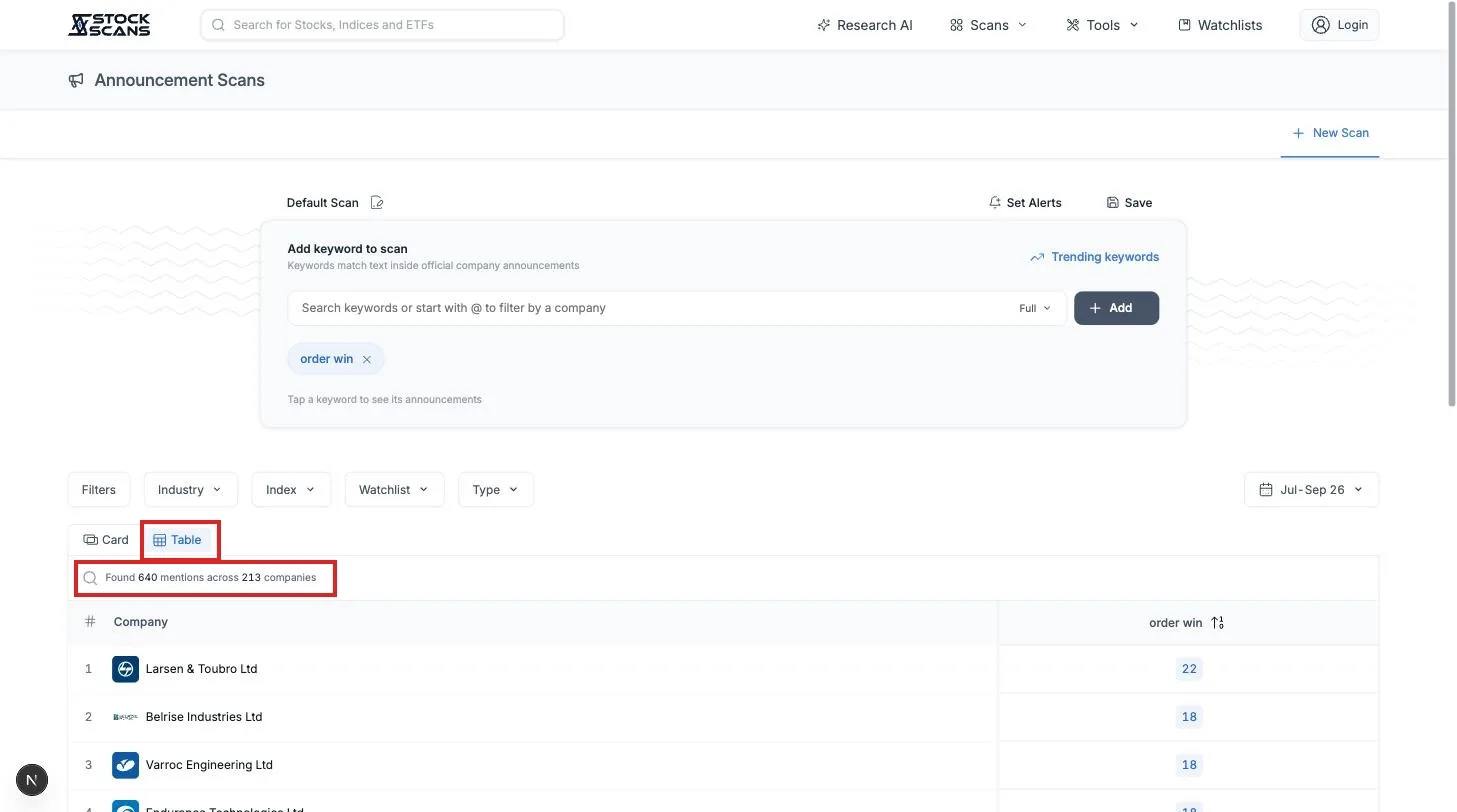Click the Filters button
Image resolution: width=1457 pixels, height=812 pixels.
click(x=98, y=490)
